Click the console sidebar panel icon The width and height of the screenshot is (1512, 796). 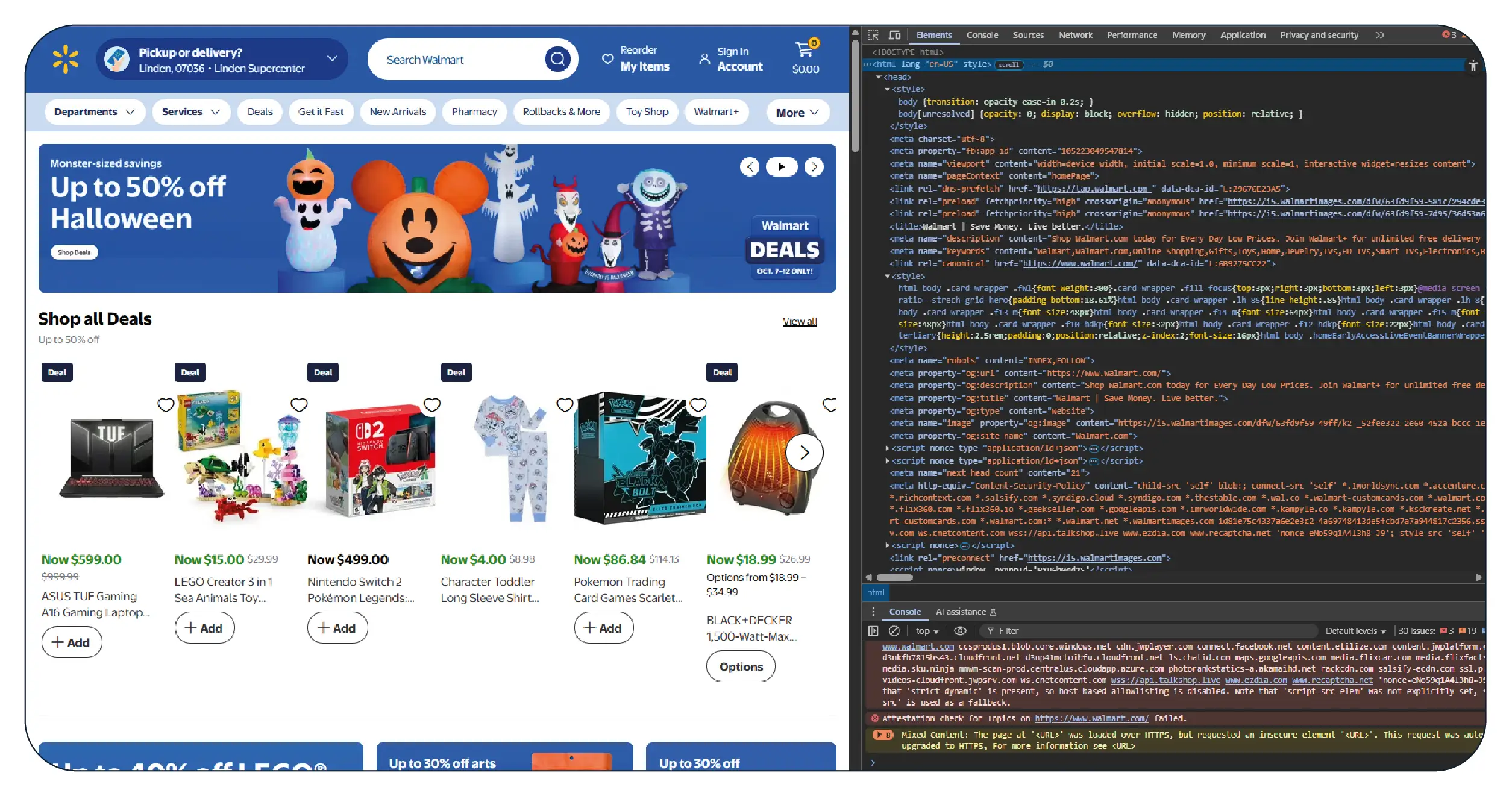(x=873, y=631)
